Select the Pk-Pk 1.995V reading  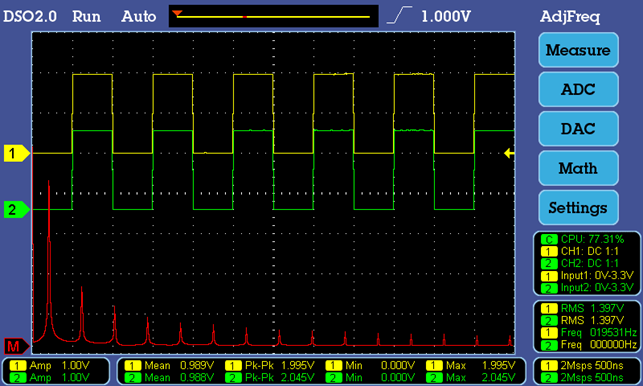(x=280, y=365)
